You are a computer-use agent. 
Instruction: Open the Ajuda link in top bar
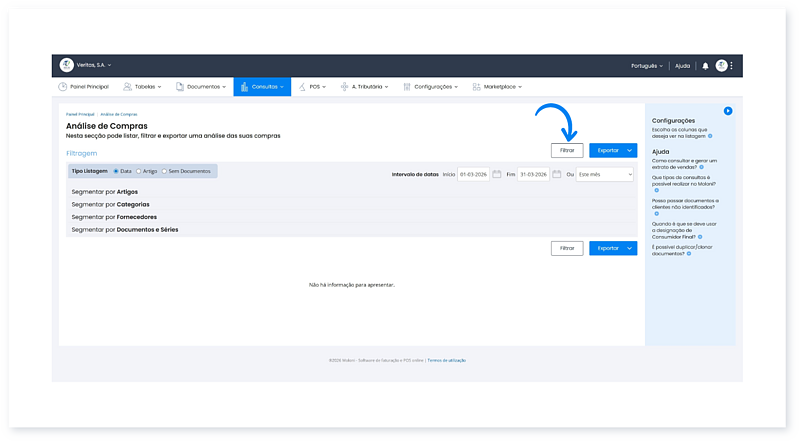682,66
